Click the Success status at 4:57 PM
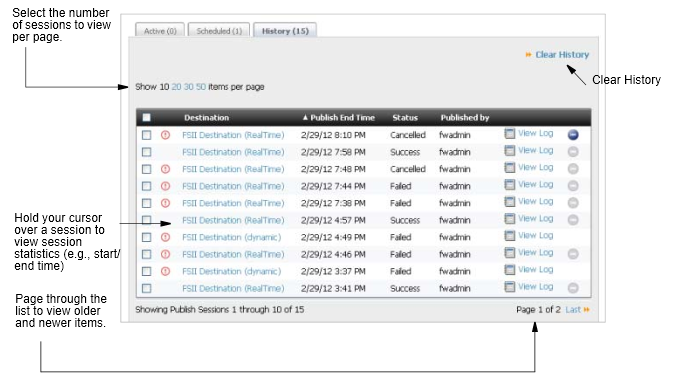This screenshot has width=674, height=384. pyautogui.click(x=405, y=220)
